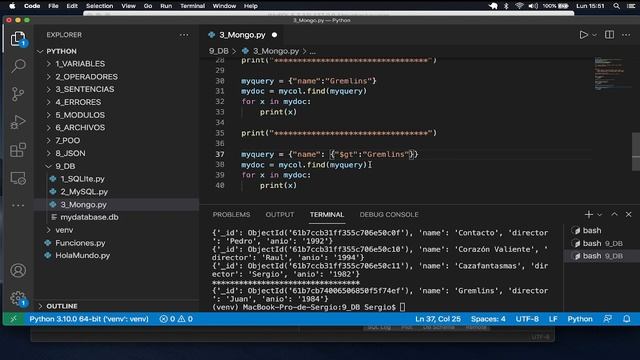Switch to the PROBLEMS panel tab
Viewport: 640px width, 360px height.
tap(231, 215)
